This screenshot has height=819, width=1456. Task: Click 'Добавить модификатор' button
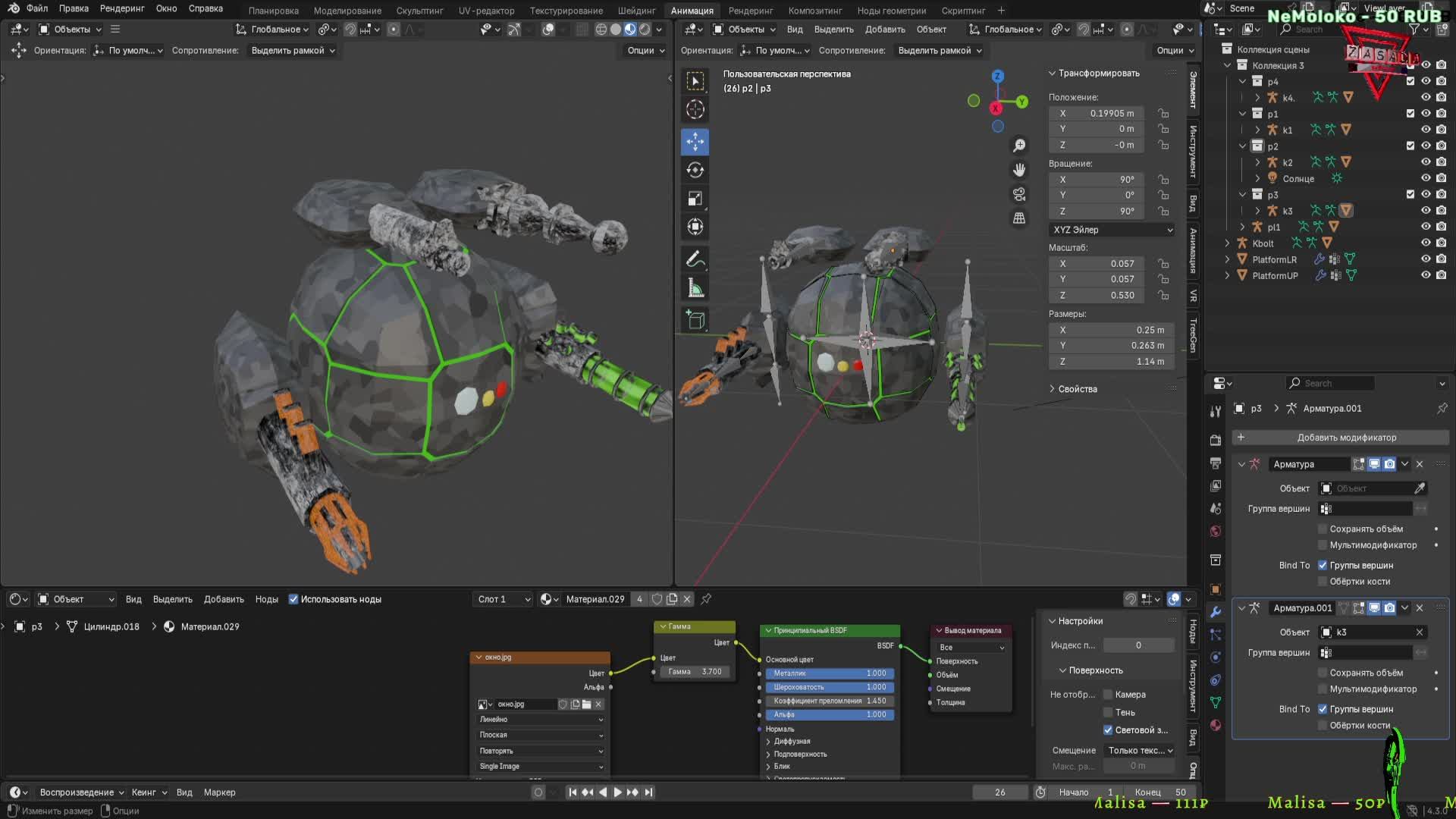1346,438
